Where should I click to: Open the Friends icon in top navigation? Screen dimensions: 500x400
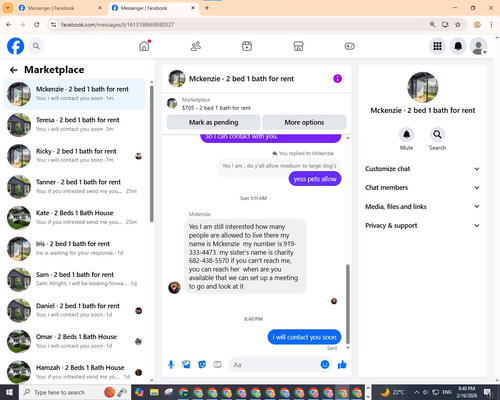click(196, 46)
